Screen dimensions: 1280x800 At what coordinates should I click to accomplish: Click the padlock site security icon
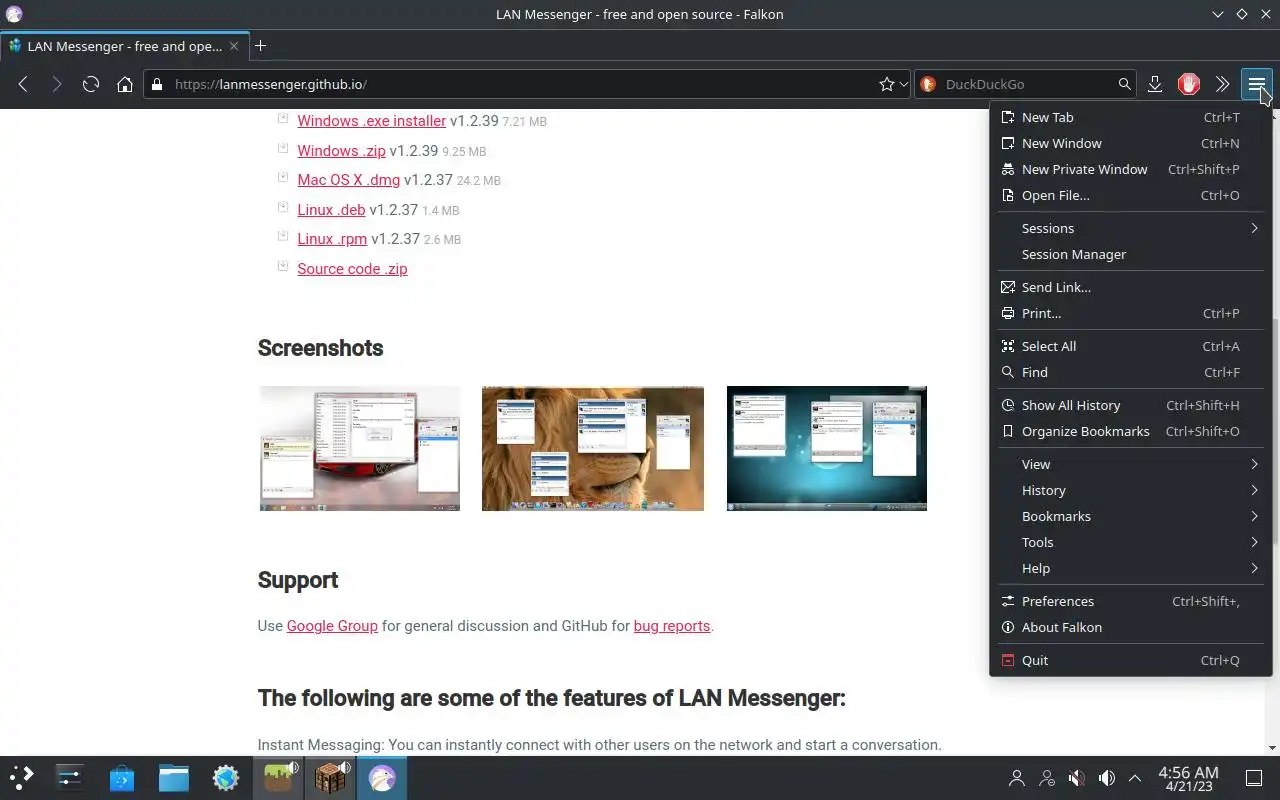click(156, 85)
